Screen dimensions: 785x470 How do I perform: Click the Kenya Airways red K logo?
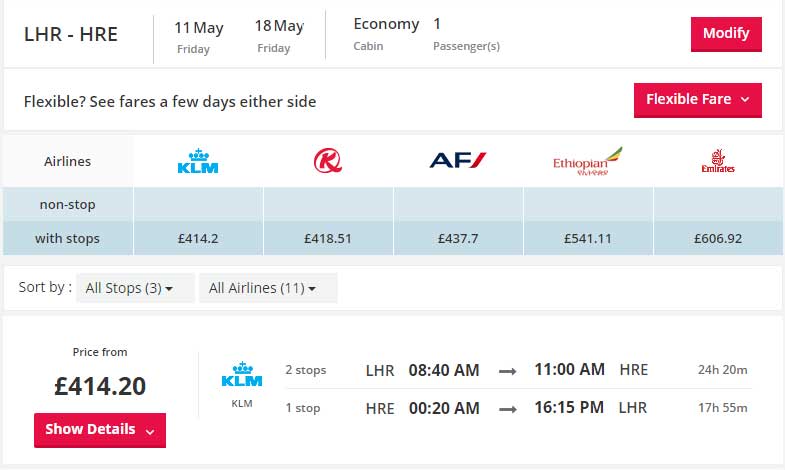[328, 161]
